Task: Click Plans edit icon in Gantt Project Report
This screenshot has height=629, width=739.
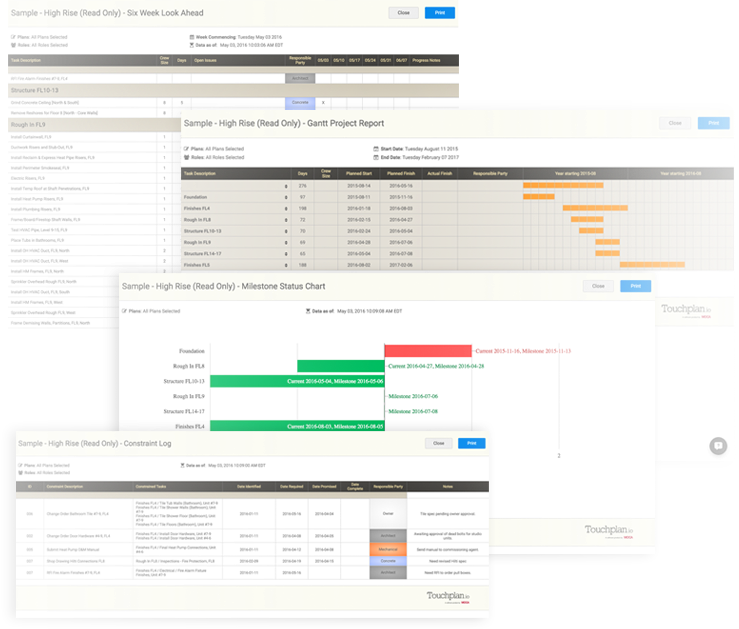Action: click(187, 149)
